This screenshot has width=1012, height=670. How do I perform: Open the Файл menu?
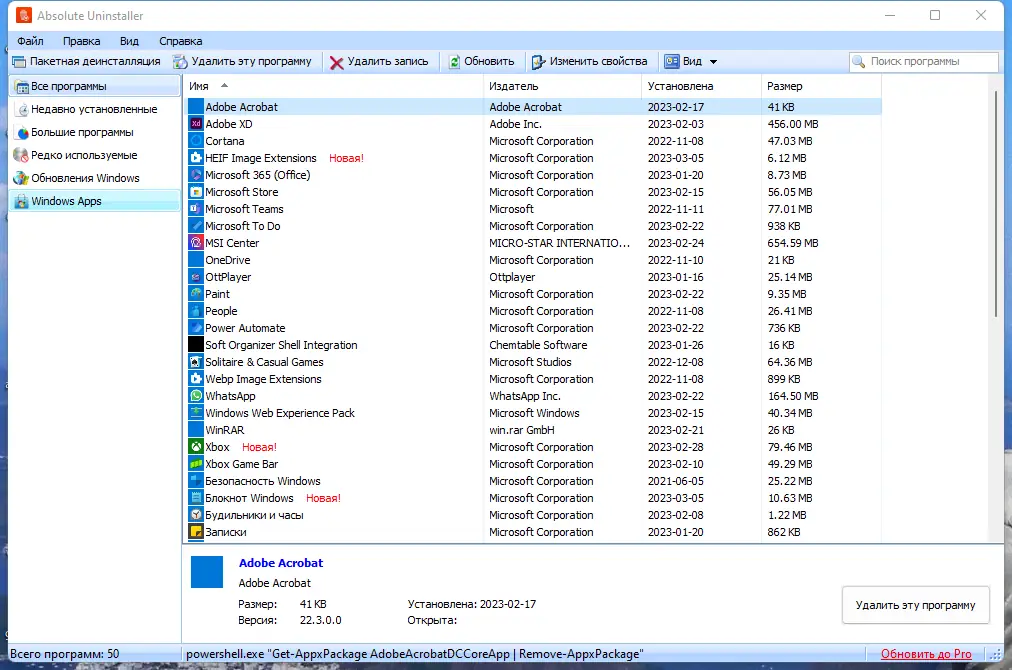pyautogui.click(x=30, y=41)
